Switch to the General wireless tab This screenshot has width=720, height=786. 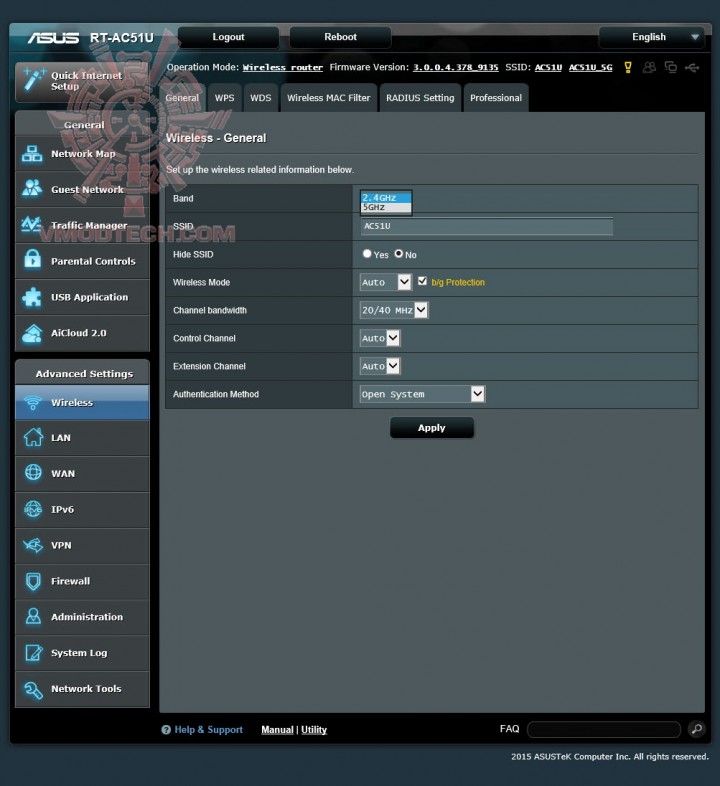click(x=183, y=98)
